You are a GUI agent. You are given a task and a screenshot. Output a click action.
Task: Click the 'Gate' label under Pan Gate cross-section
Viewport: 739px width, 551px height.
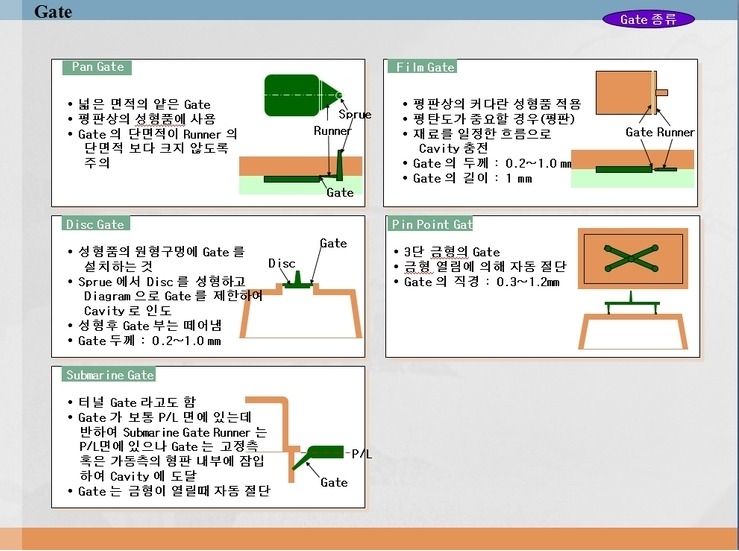tap(340, 192)
